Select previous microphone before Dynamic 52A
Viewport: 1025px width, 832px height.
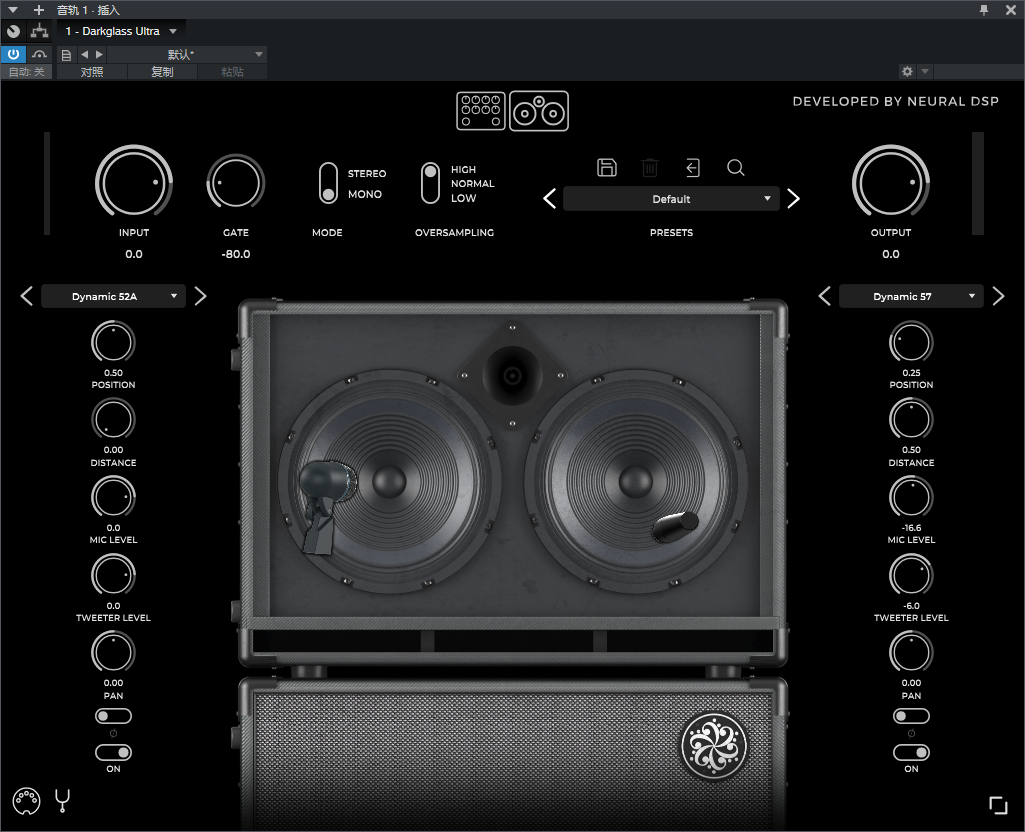(x=27, y=296)
